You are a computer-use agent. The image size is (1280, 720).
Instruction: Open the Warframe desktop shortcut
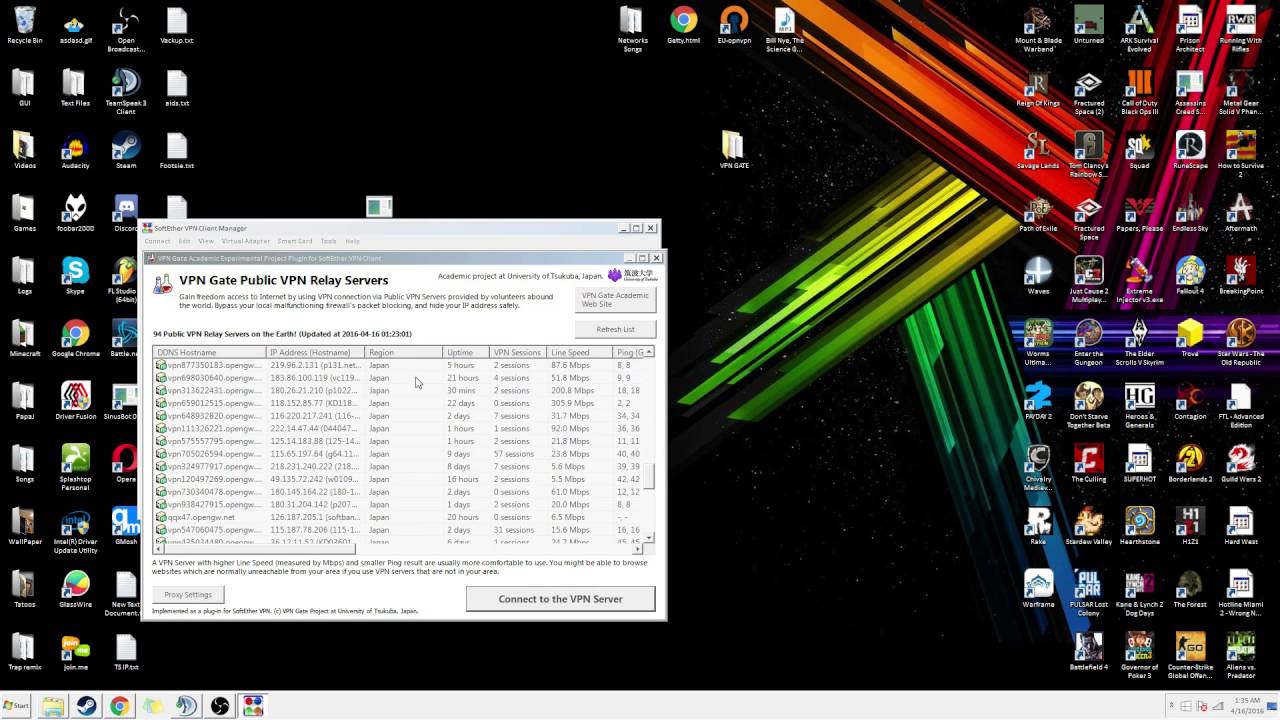(1038, 589)
